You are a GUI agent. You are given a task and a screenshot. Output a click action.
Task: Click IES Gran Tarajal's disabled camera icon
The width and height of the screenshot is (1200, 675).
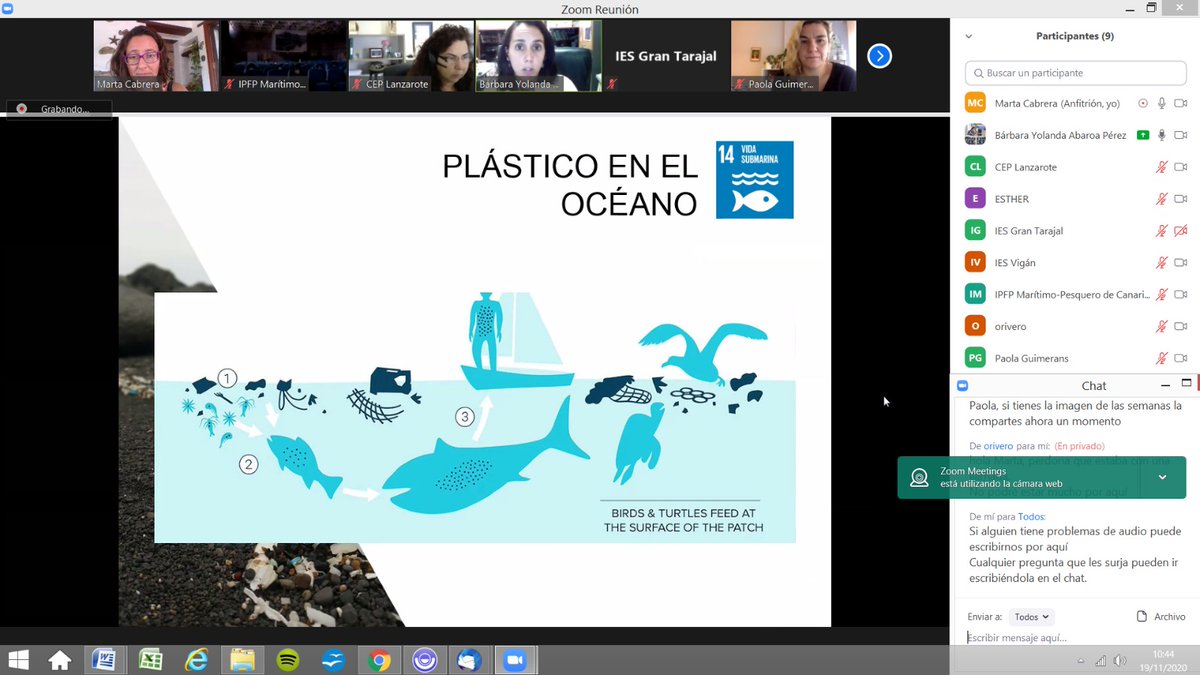(1180, 231)
